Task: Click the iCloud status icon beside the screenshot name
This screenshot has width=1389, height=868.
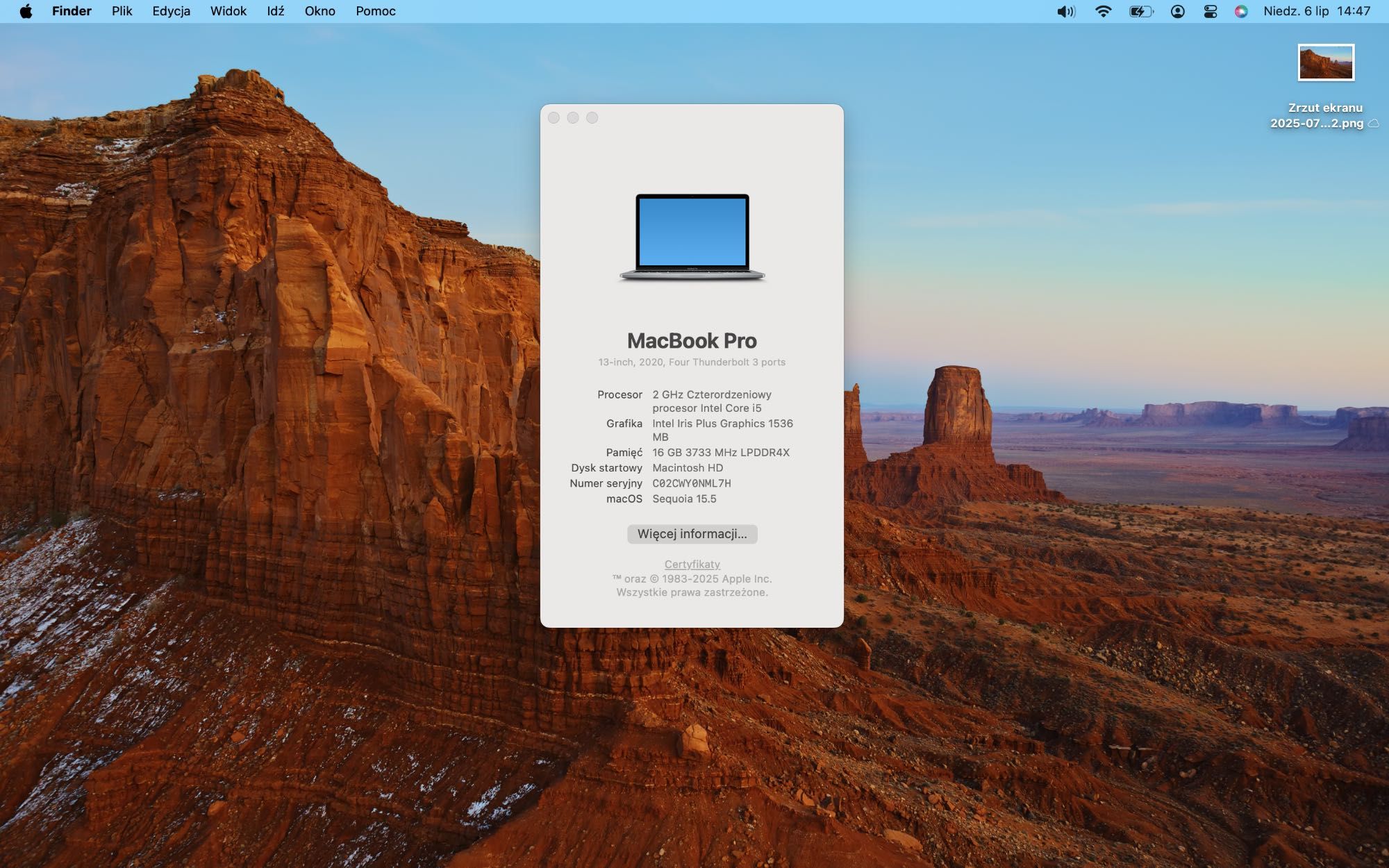Action: click(x=1374, y=124)
